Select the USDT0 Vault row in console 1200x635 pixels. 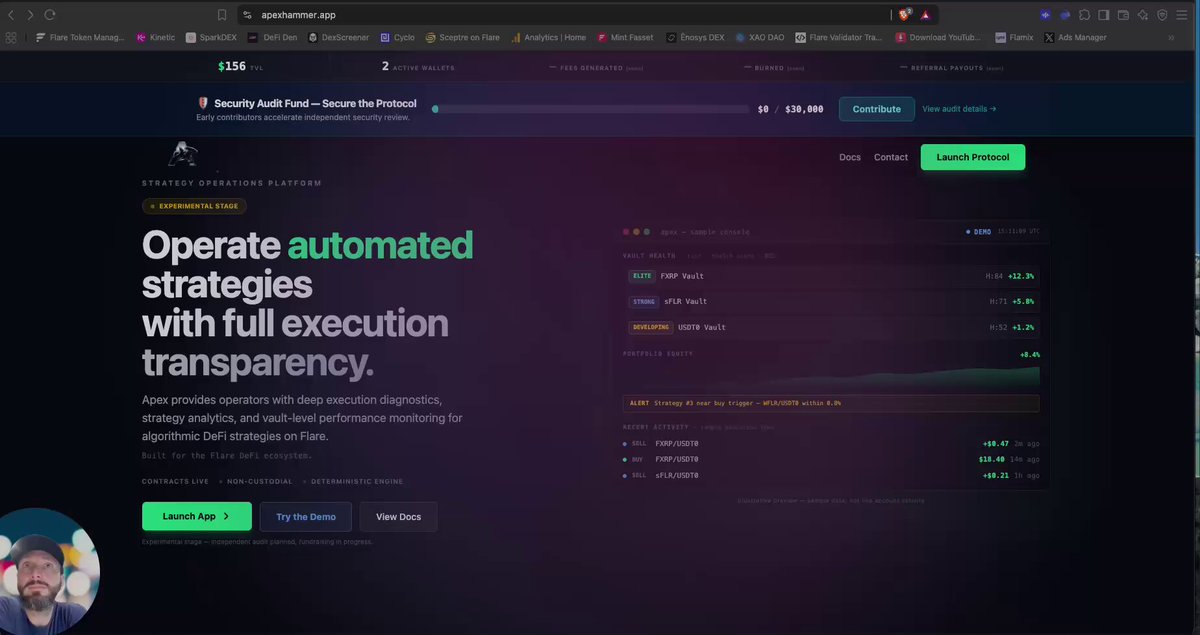tap(831, 327)
